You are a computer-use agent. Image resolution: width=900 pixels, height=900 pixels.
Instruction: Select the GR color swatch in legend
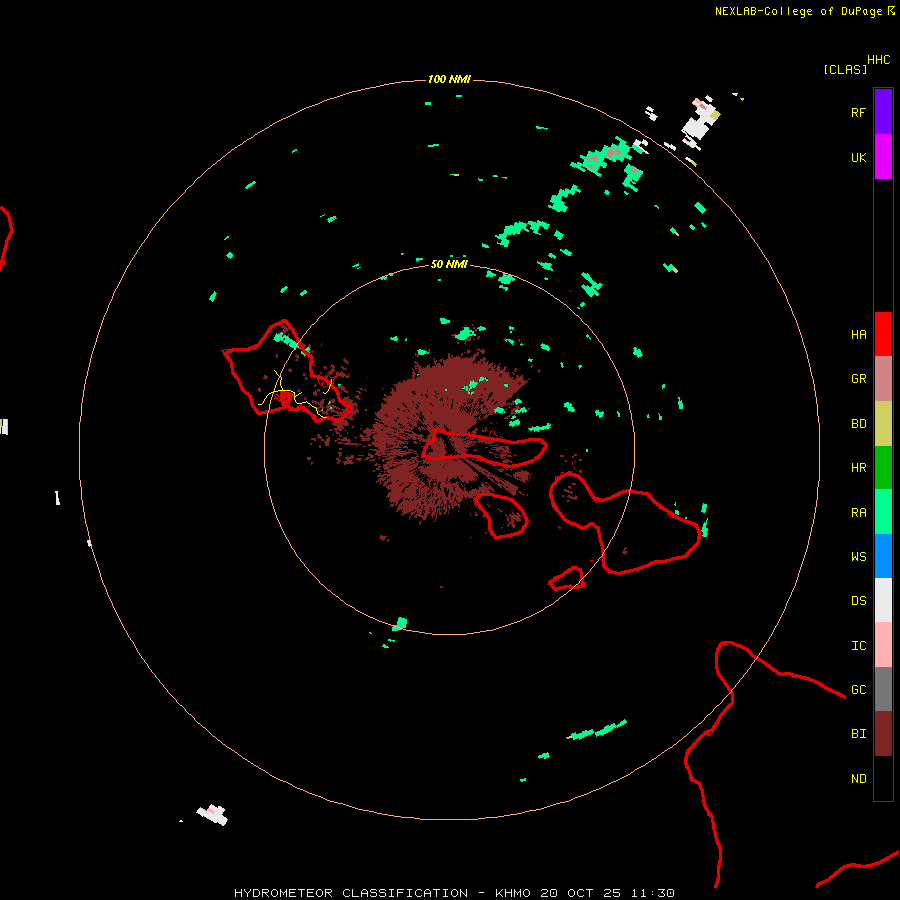pos(883,379)
